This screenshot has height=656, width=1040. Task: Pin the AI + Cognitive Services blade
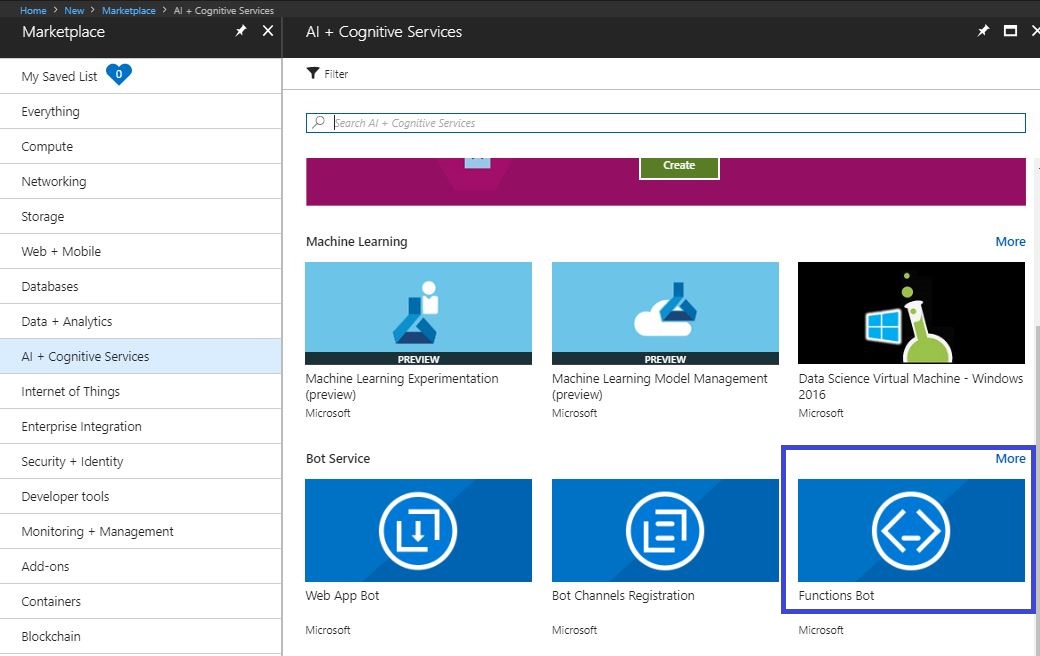click(983, 31)
